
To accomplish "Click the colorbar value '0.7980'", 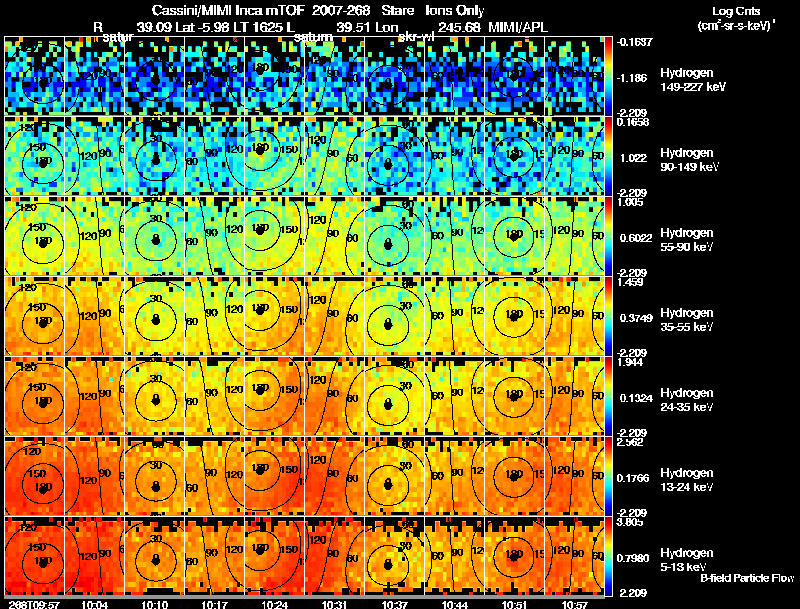I will coord(635,558).
